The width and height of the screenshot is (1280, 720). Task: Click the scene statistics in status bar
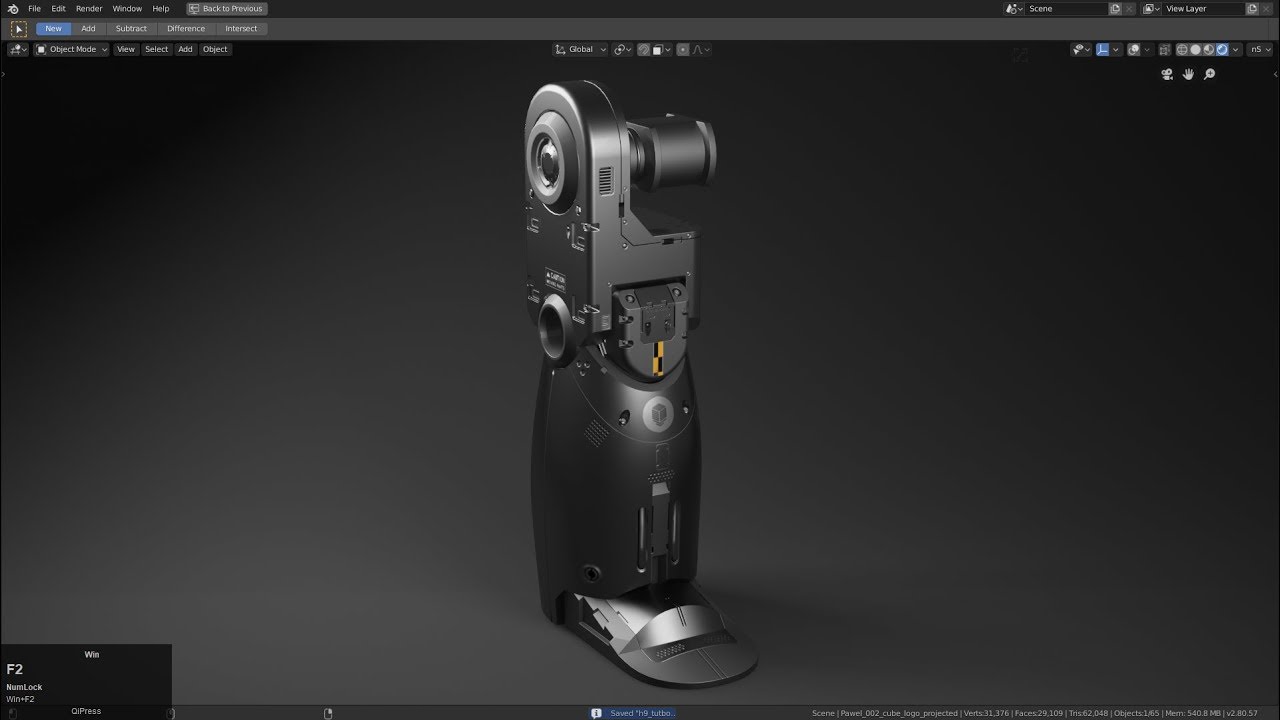pos(1035,713)
